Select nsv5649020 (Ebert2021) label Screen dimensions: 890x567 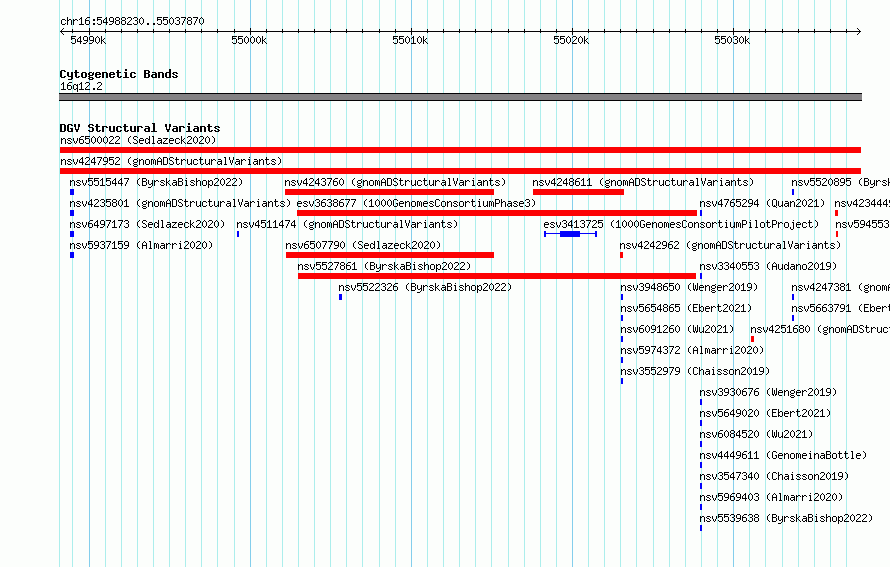765,413
